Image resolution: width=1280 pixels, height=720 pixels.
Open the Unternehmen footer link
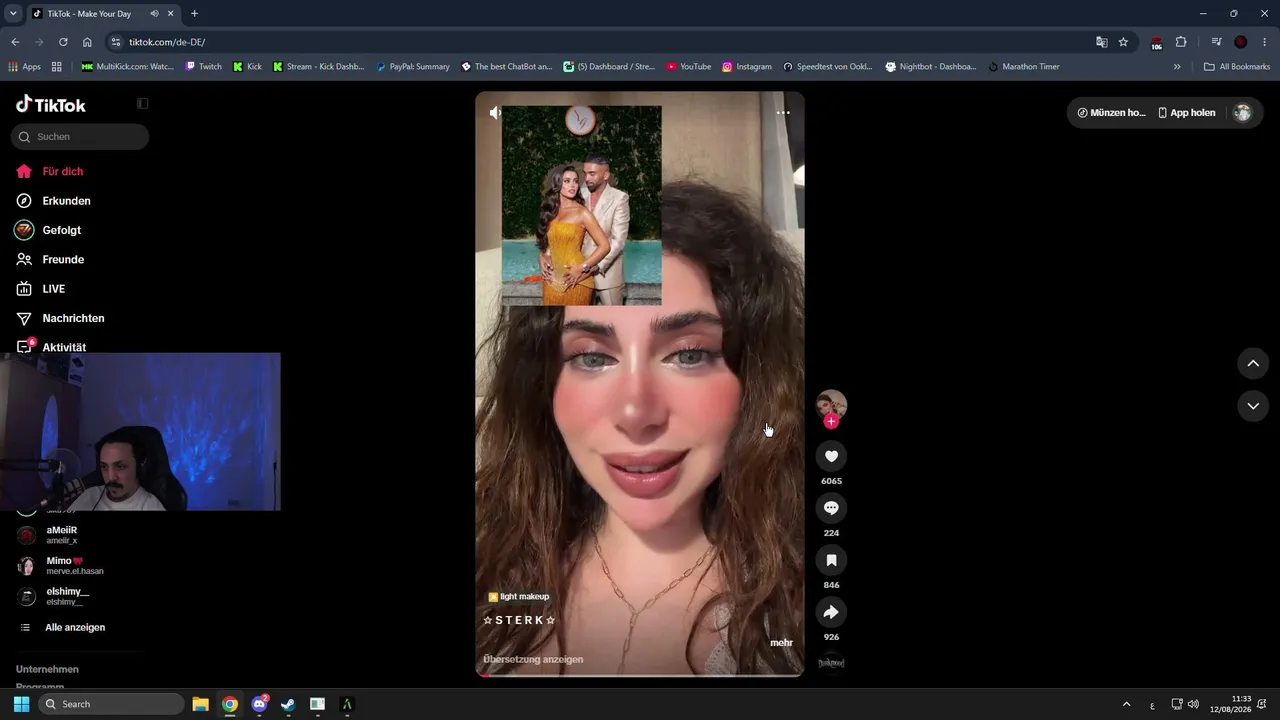(x=47, y=669)
